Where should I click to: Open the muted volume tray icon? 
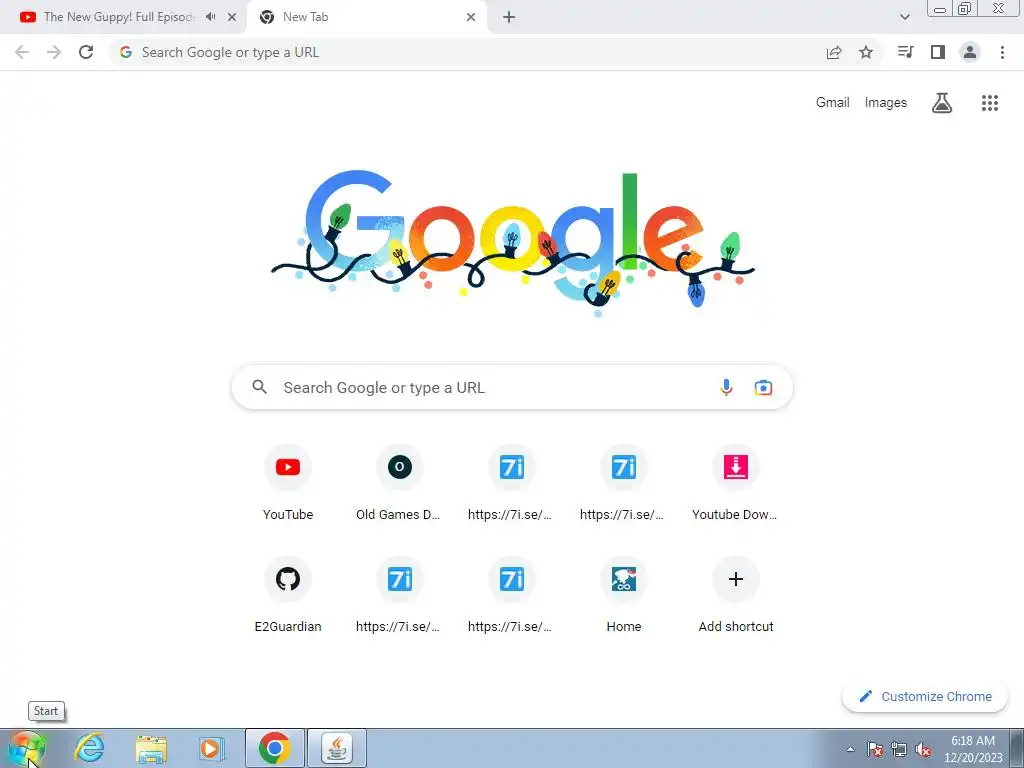point(923,749)
